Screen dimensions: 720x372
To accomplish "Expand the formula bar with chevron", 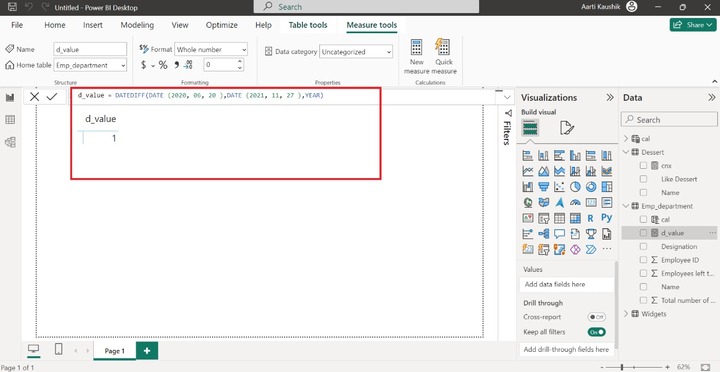I will [x=507, y=97].
